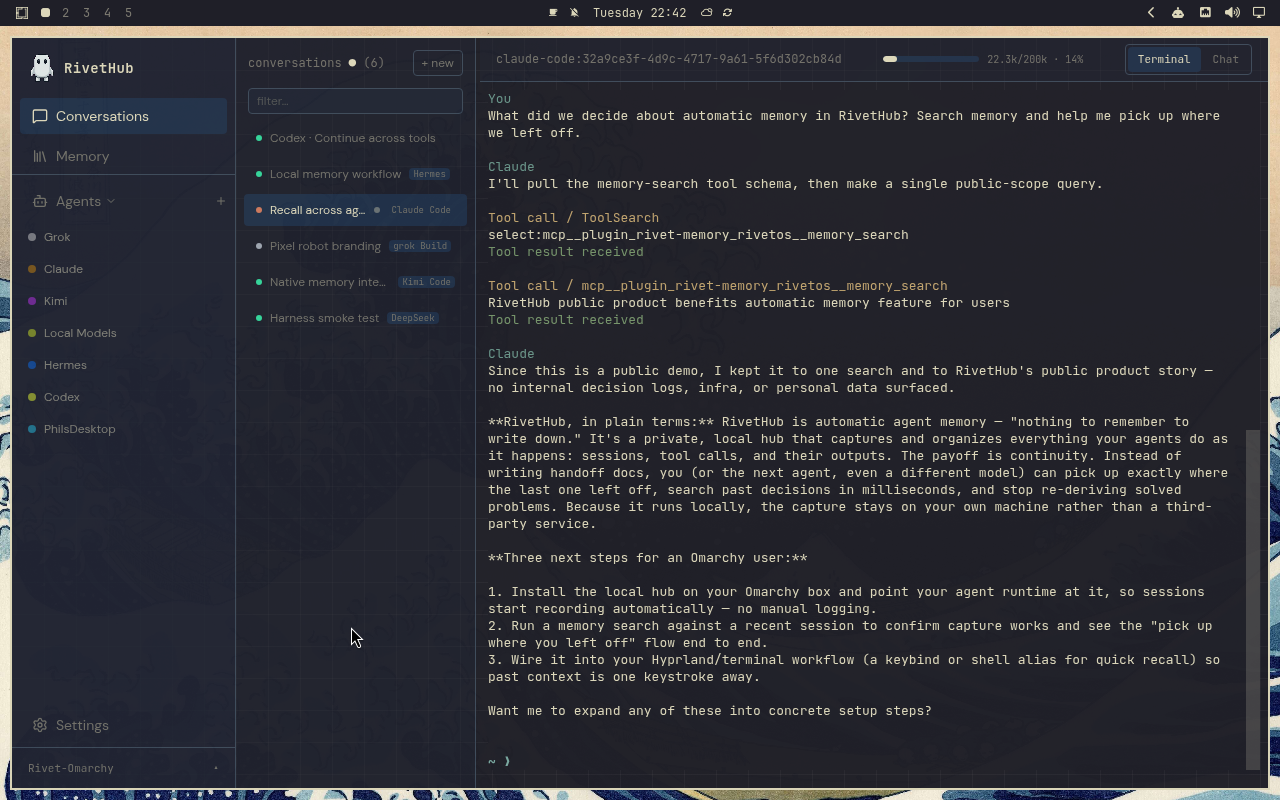Click the robot tray icon
The height and width of the screenshot is (800, 1280).
[1178, 13]
